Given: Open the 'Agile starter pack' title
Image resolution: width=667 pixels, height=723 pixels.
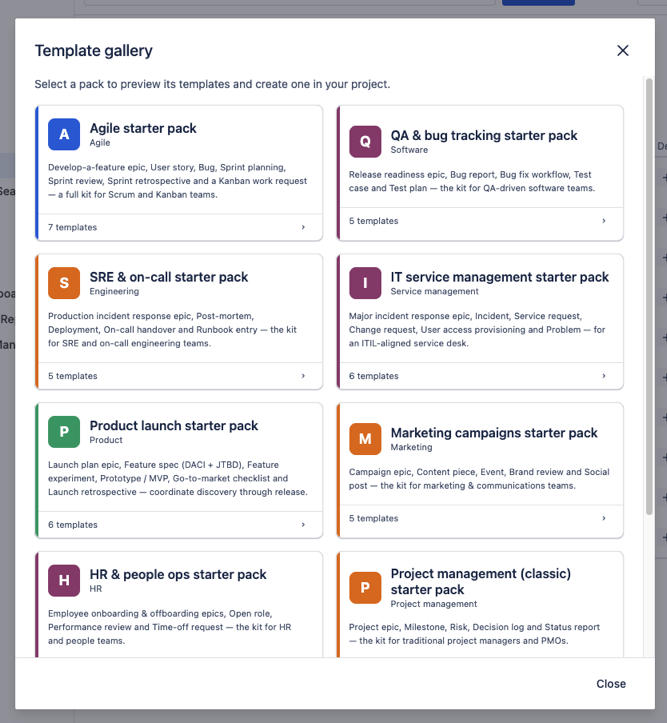Looking at the screenshot, I should 143,128.
